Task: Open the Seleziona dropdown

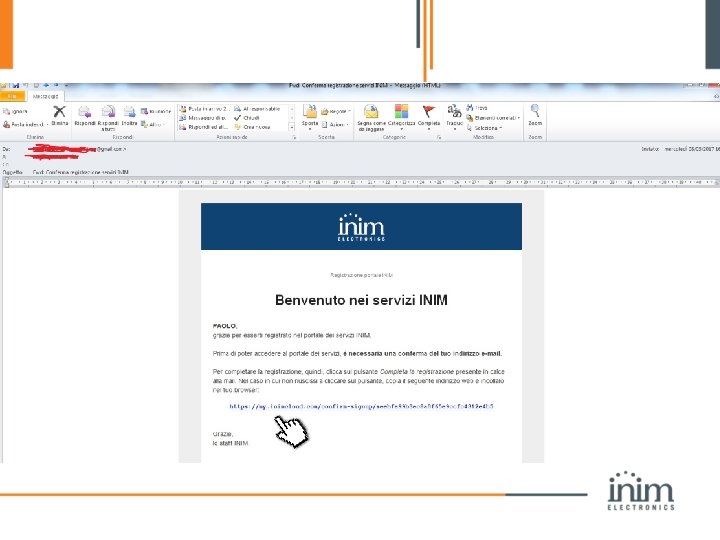Action: pos(484,128)
